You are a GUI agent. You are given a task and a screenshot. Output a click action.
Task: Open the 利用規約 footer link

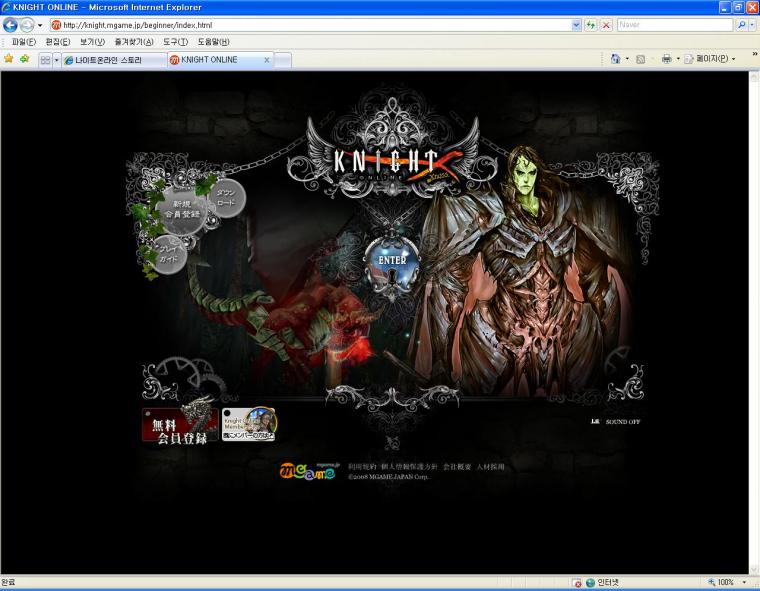(361, 467)
